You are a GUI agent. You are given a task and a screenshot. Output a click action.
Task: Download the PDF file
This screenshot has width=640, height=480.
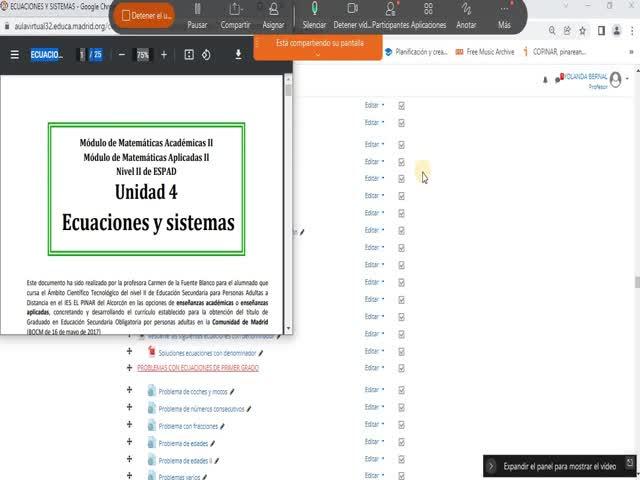point(238,55)
